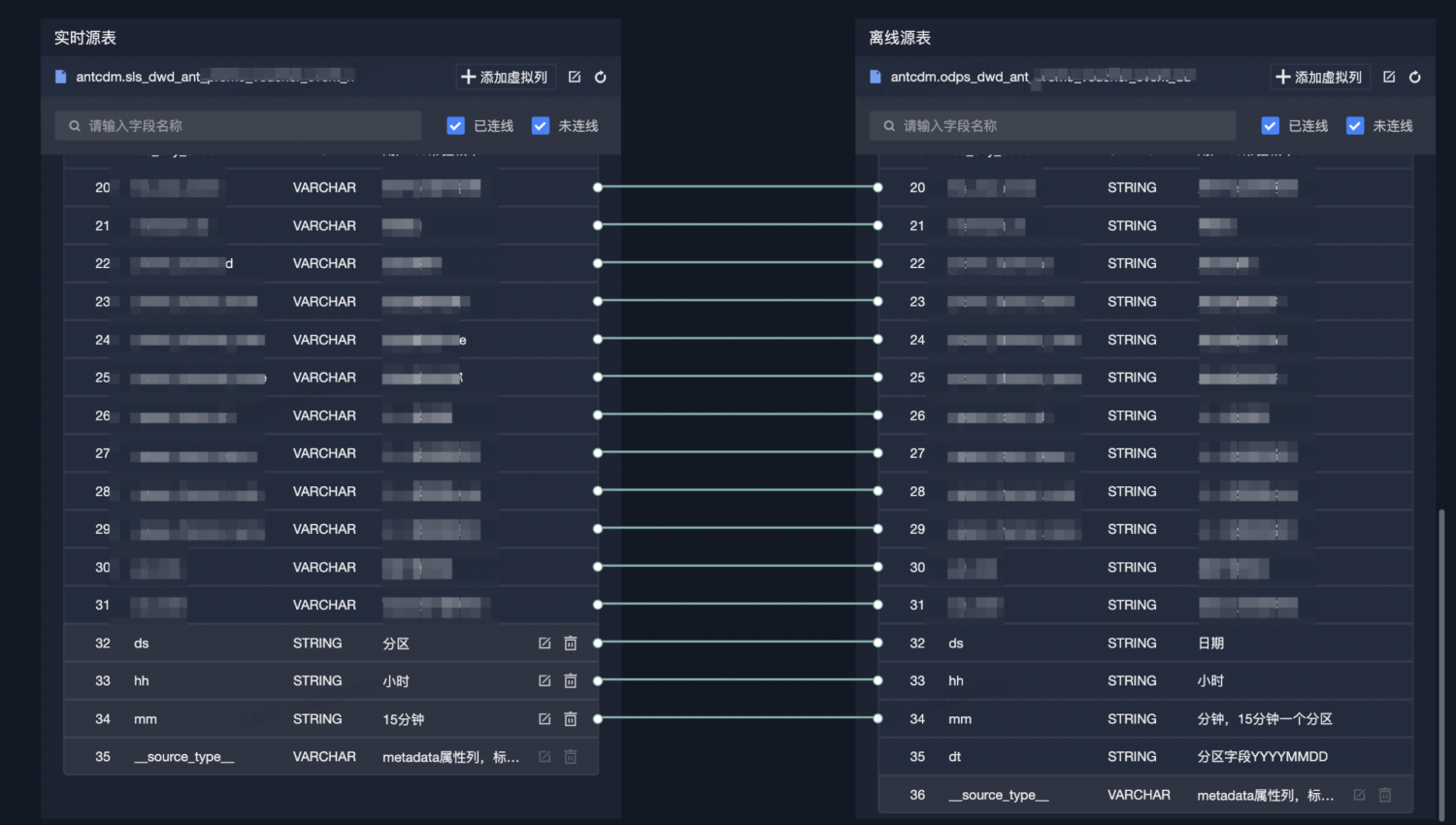Click metadata属性列 description in realtime row 35
Image resolution: width=1456 pixels, height=825 pixels.
pyautogui.click(x=451, y=757)
